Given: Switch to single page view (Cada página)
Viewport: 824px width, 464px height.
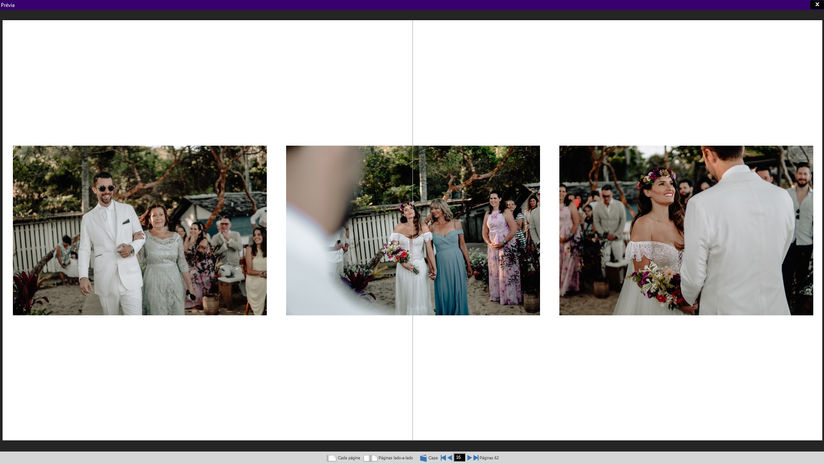Looking at the screenshot, I should coord(344,458).
